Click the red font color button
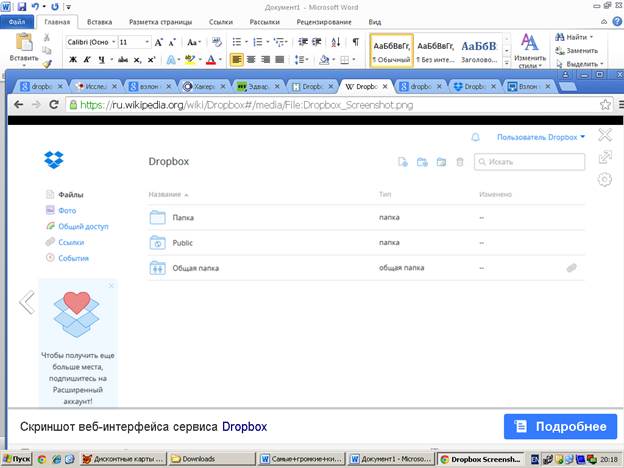This screenshot has height=468, width=624. coord(211,60)
